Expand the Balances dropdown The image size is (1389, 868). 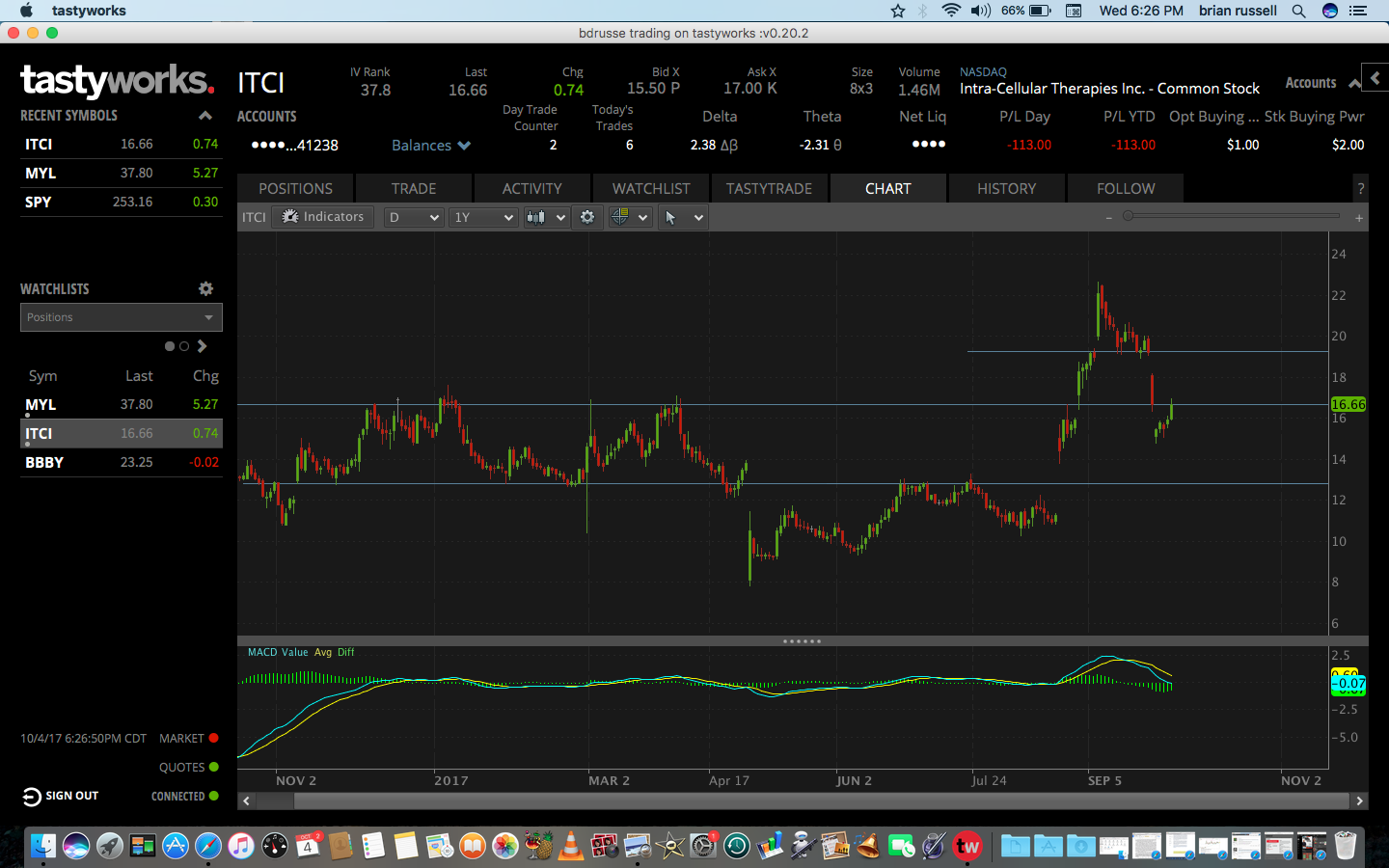pyautogui.click(x=431, y=146)
